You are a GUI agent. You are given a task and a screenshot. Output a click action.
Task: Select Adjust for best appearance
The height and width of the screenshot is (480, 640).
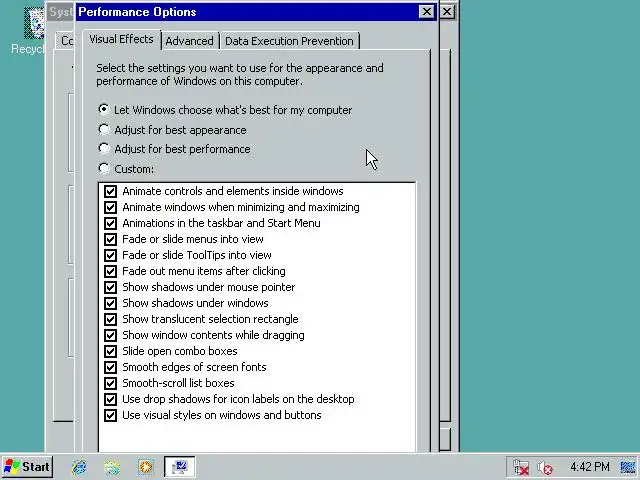pos(172,130)
